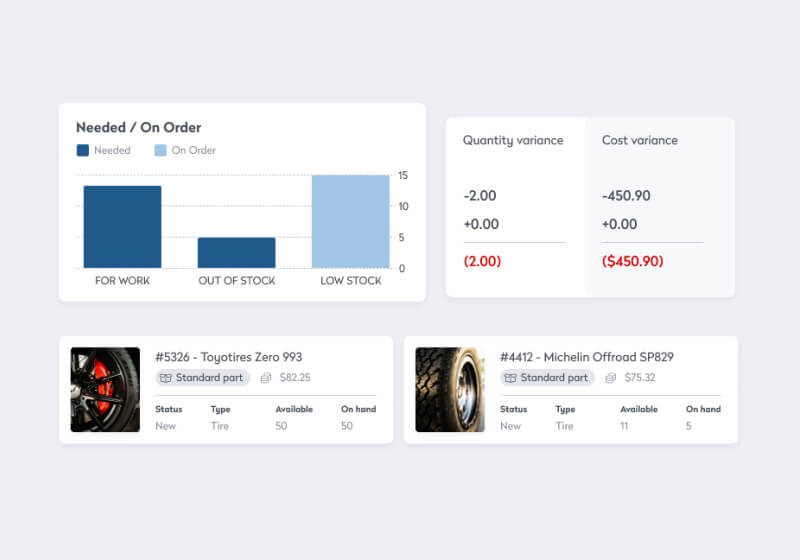Click the LOW STOCK on-order bar
The image size is (800, 560).
point(350,222)
